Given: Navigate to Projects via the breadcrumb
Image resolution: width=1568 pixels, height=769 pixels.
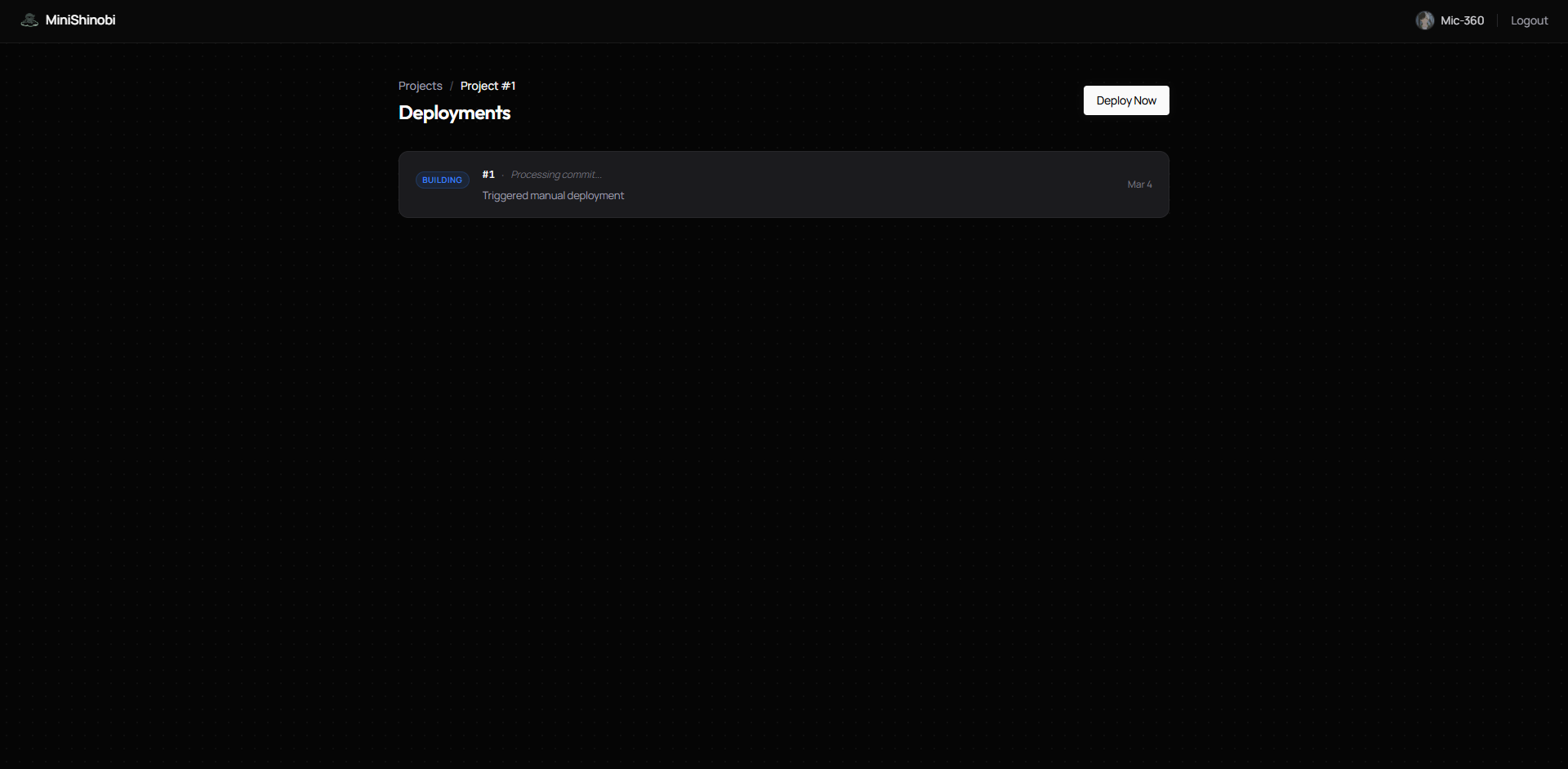Looking at the screenshot, I should click(420, 85).
